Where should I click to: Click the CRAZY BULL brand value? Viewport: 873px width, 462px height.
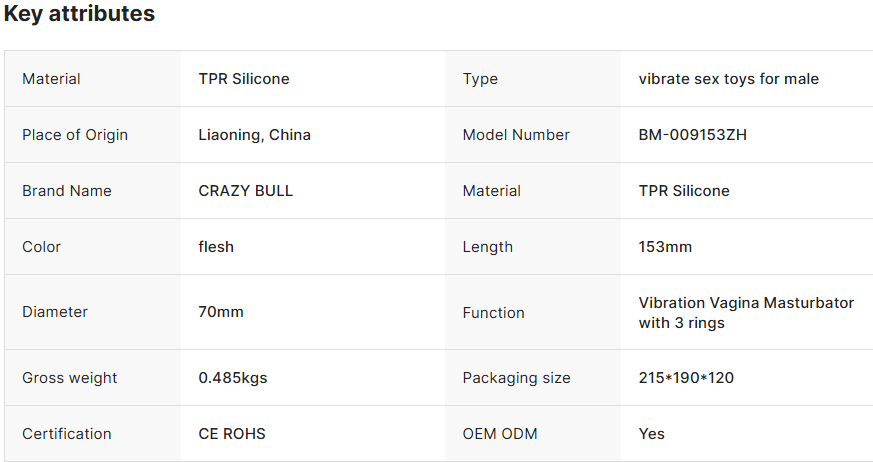click(x=246, y=191)
